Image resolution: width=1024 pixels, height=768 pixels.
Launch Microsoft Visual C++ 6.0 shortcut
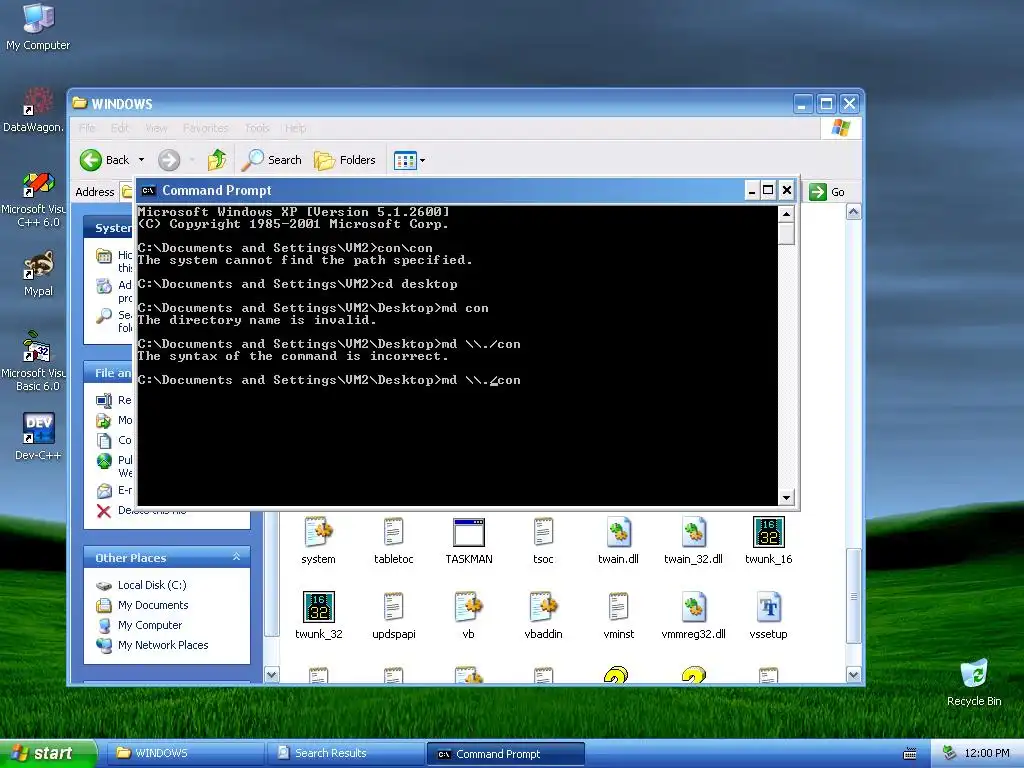[x=36, y=199]
